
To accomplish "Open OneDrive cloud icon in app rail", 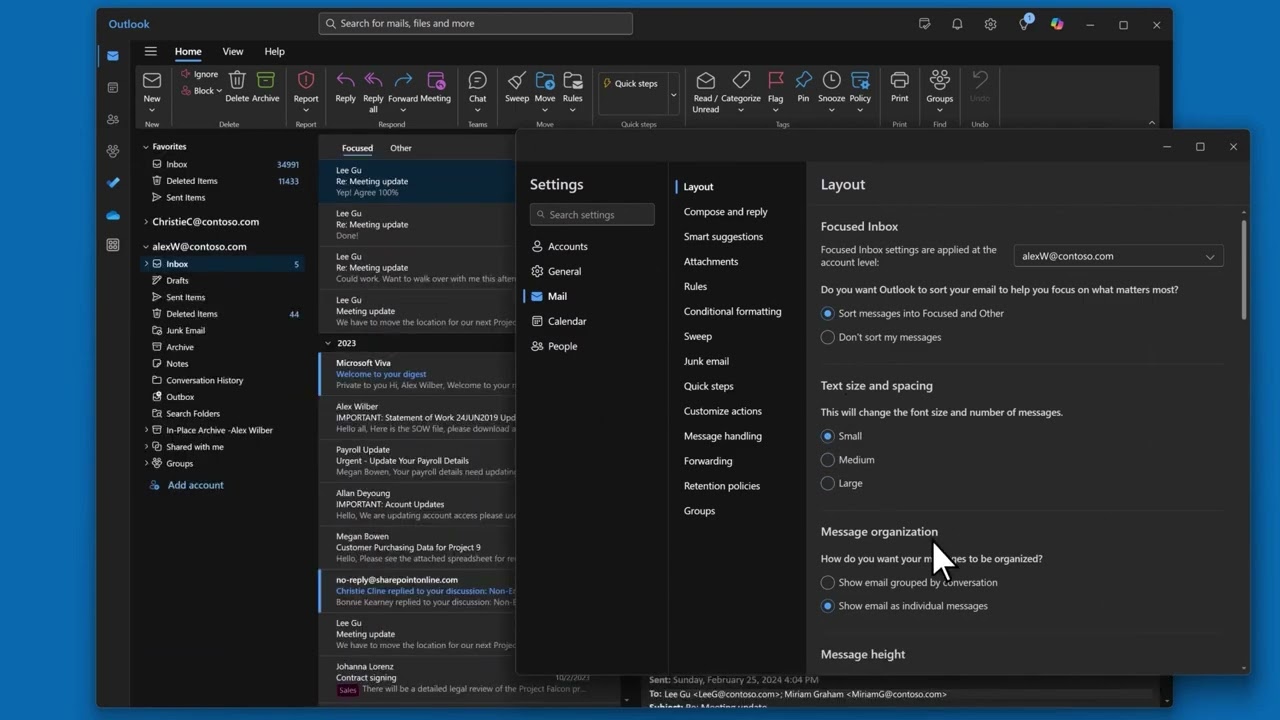I will (113, 215).
